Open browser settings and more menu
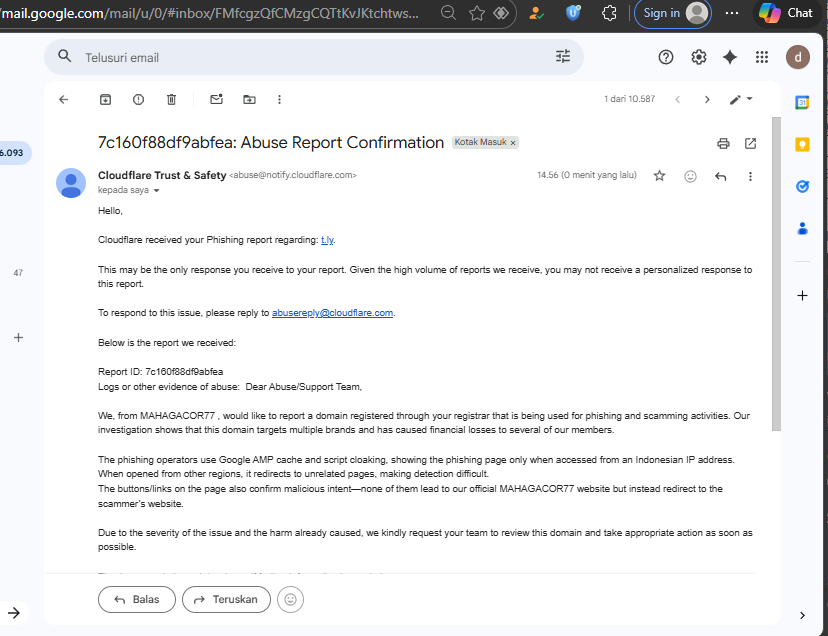The height and width of the screenshot is (636, 828). (732, 13)
